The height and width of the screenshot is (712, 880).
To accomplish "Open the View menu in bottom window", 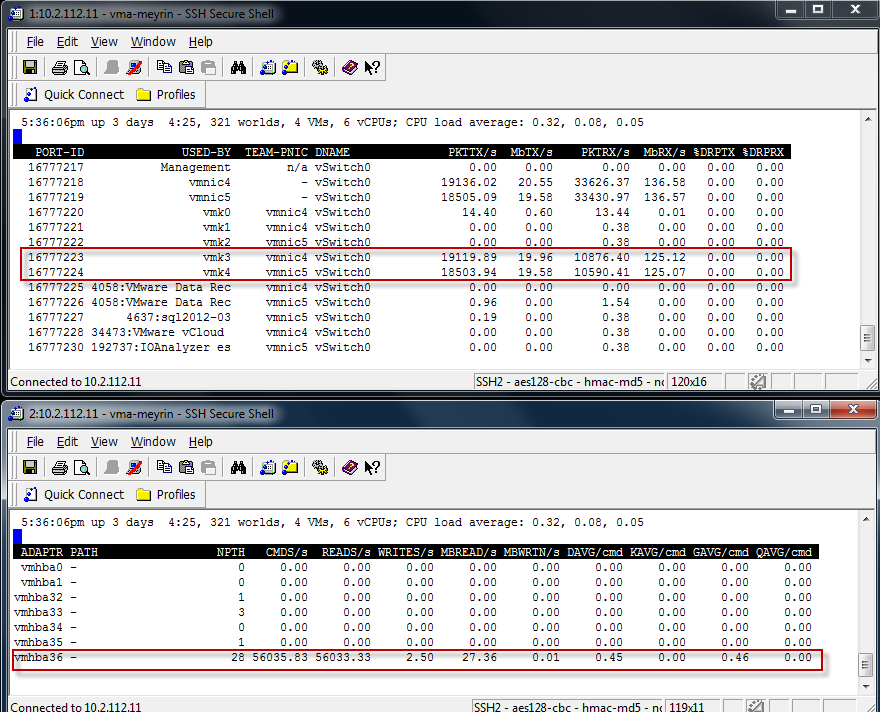I will [104, 442].
